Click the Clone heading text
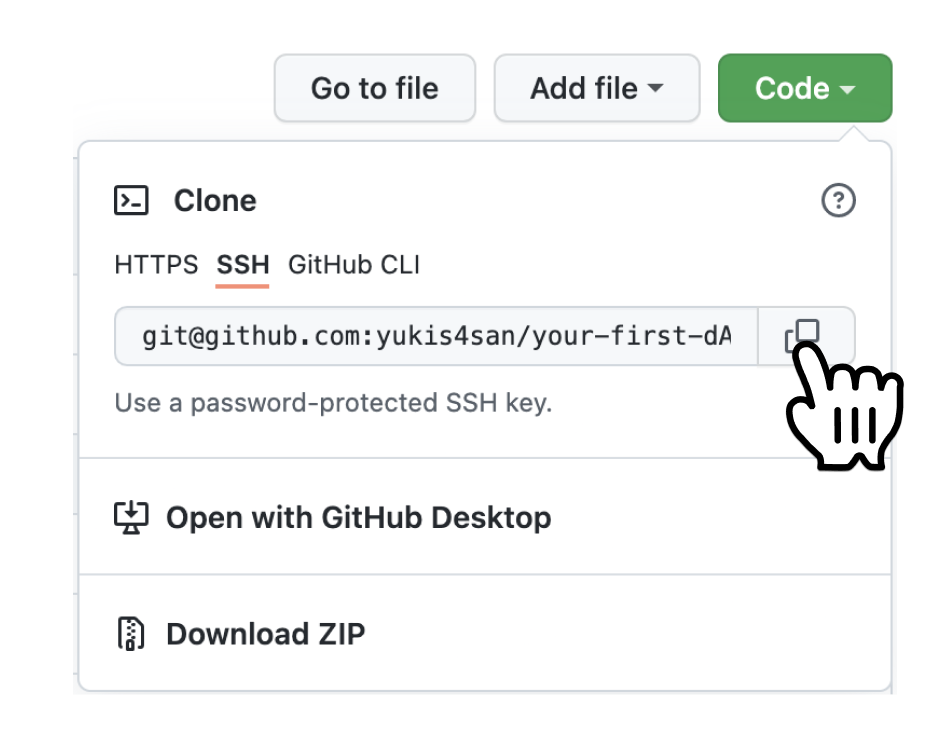The width and height of the screenshot is (947, 744). 215,200
